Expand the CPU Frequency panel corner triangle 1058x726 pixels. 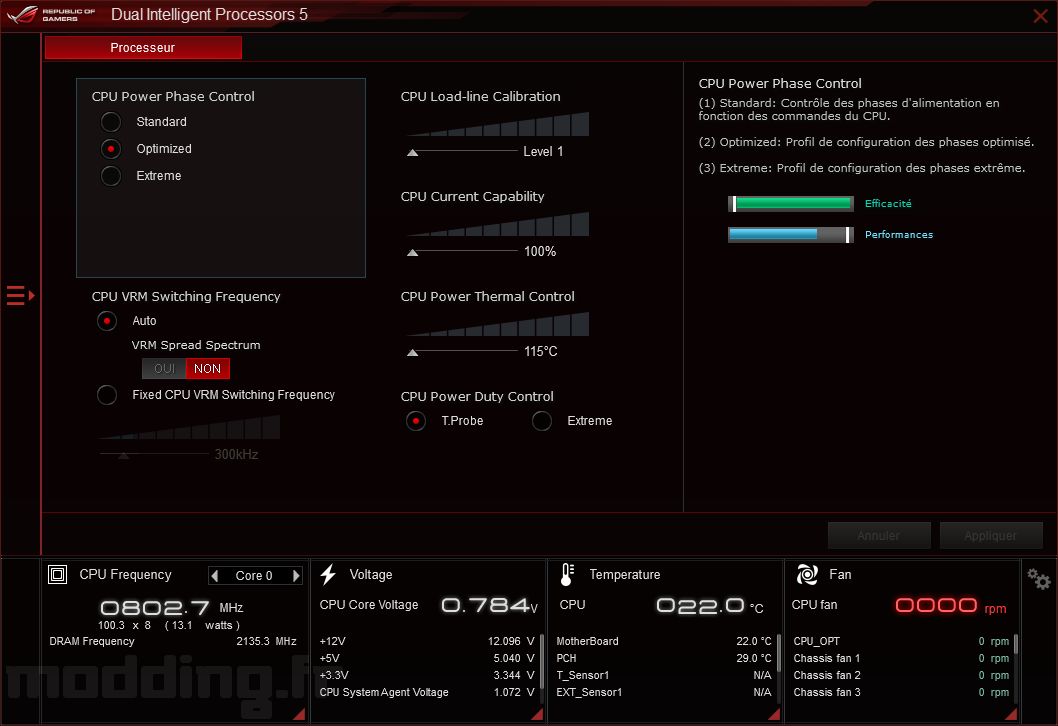click(299, 714)
